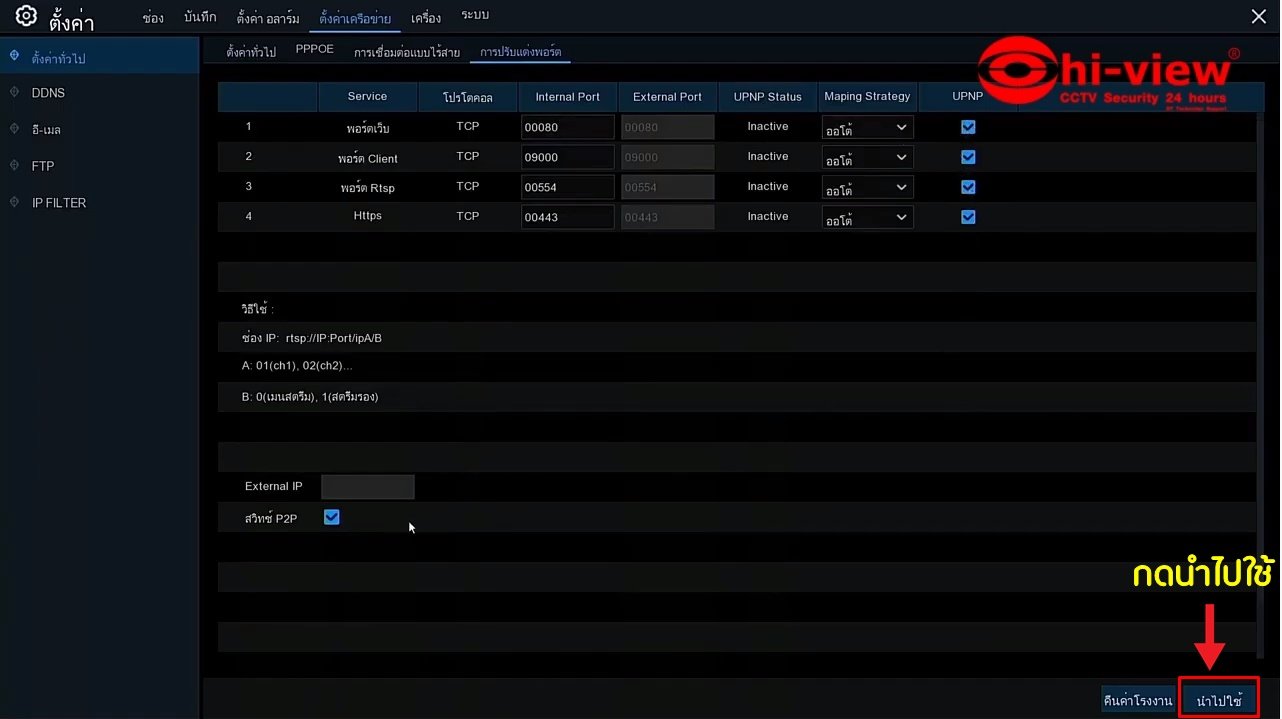Switch to the PPPOE tab
Screen dimensions: 1282x719
[314, 50]
